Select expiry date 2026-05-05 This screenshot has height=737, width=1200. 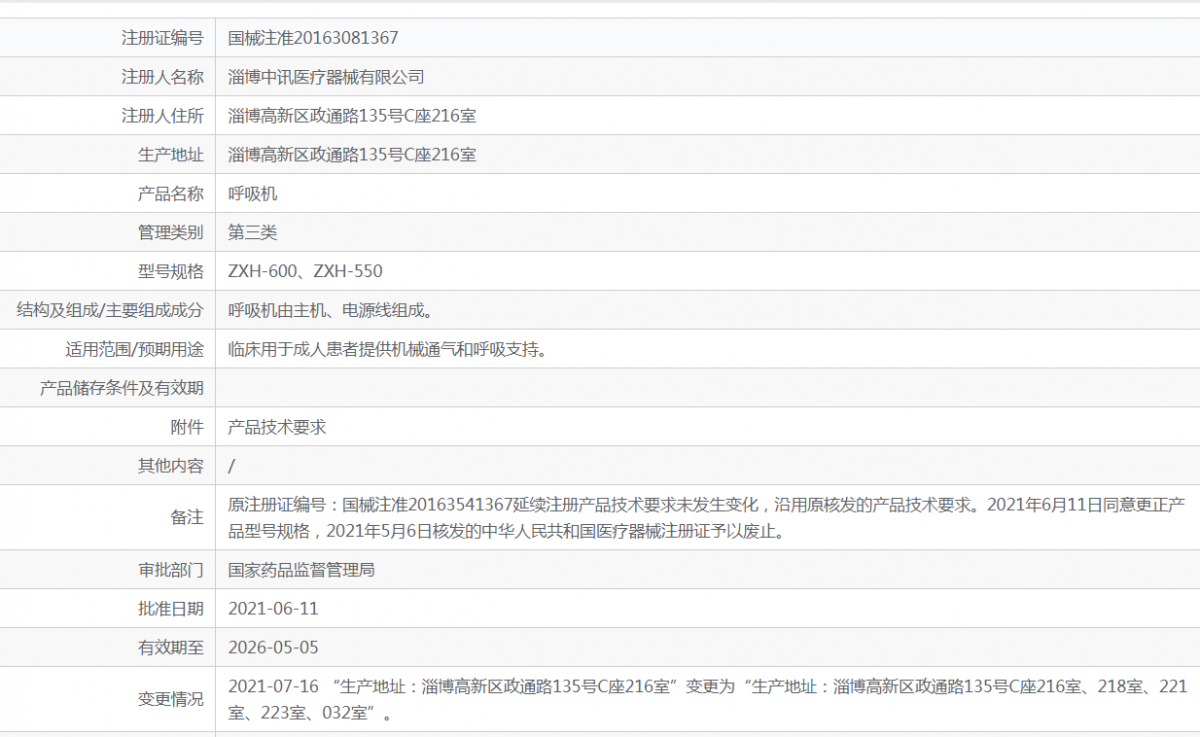[273, 648]
